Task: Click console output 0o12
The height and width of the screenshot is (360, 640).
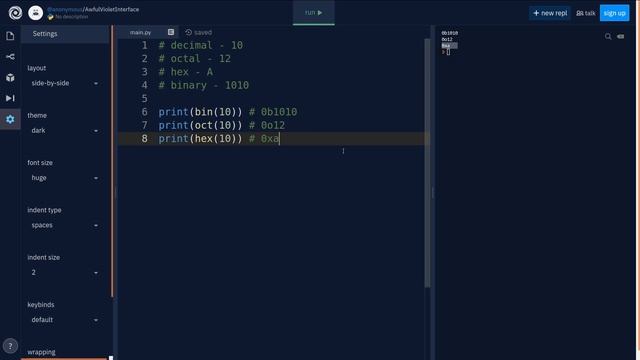Action: (x=447, y=40)
